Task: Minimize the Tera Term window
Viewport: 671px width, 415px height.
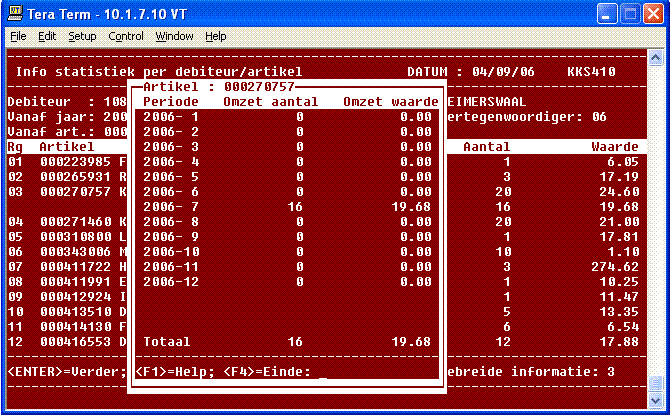Action: coord(605,14)
